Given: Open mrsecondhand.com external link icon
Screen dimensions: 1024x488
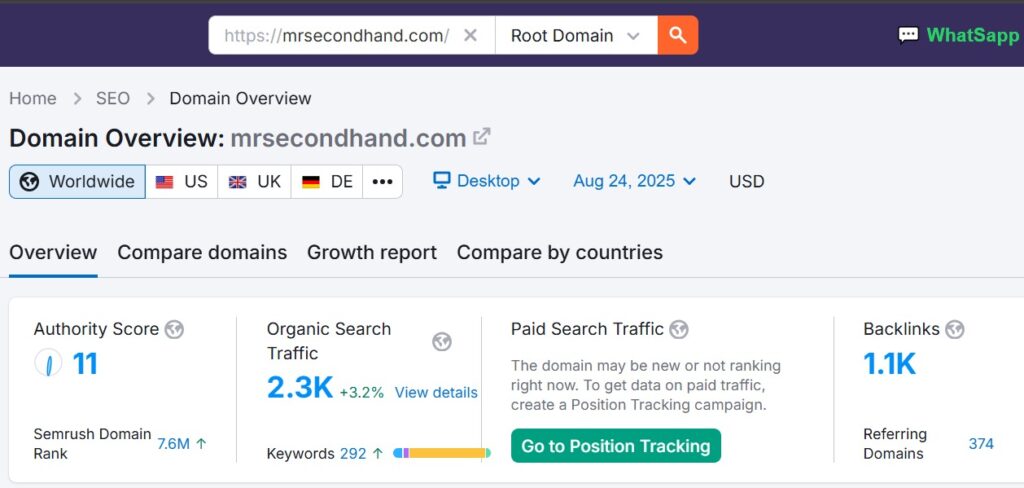Looking at the screenshot, I should (x=482, y=137).
